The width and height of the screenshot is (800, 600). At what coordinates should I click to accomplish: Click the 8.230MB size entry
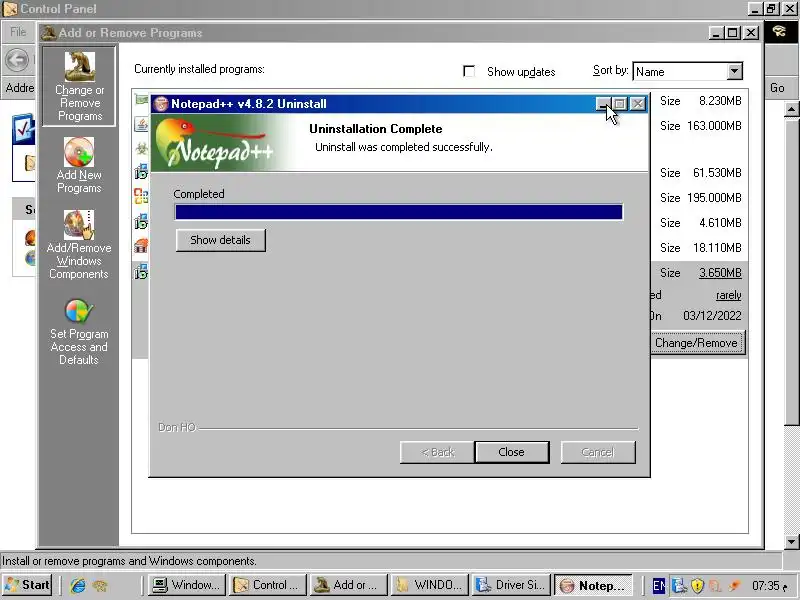(720, 101)
